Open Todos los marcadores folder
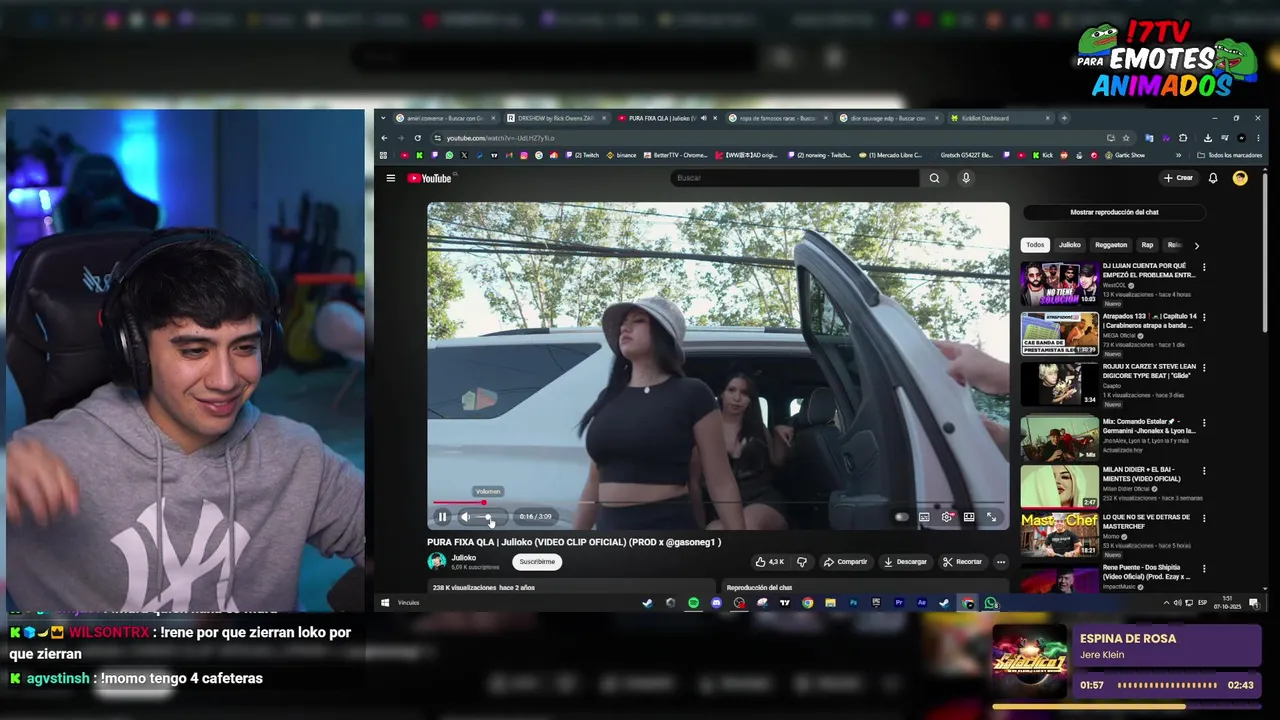1280x720 pixels. pos(1229,155)
